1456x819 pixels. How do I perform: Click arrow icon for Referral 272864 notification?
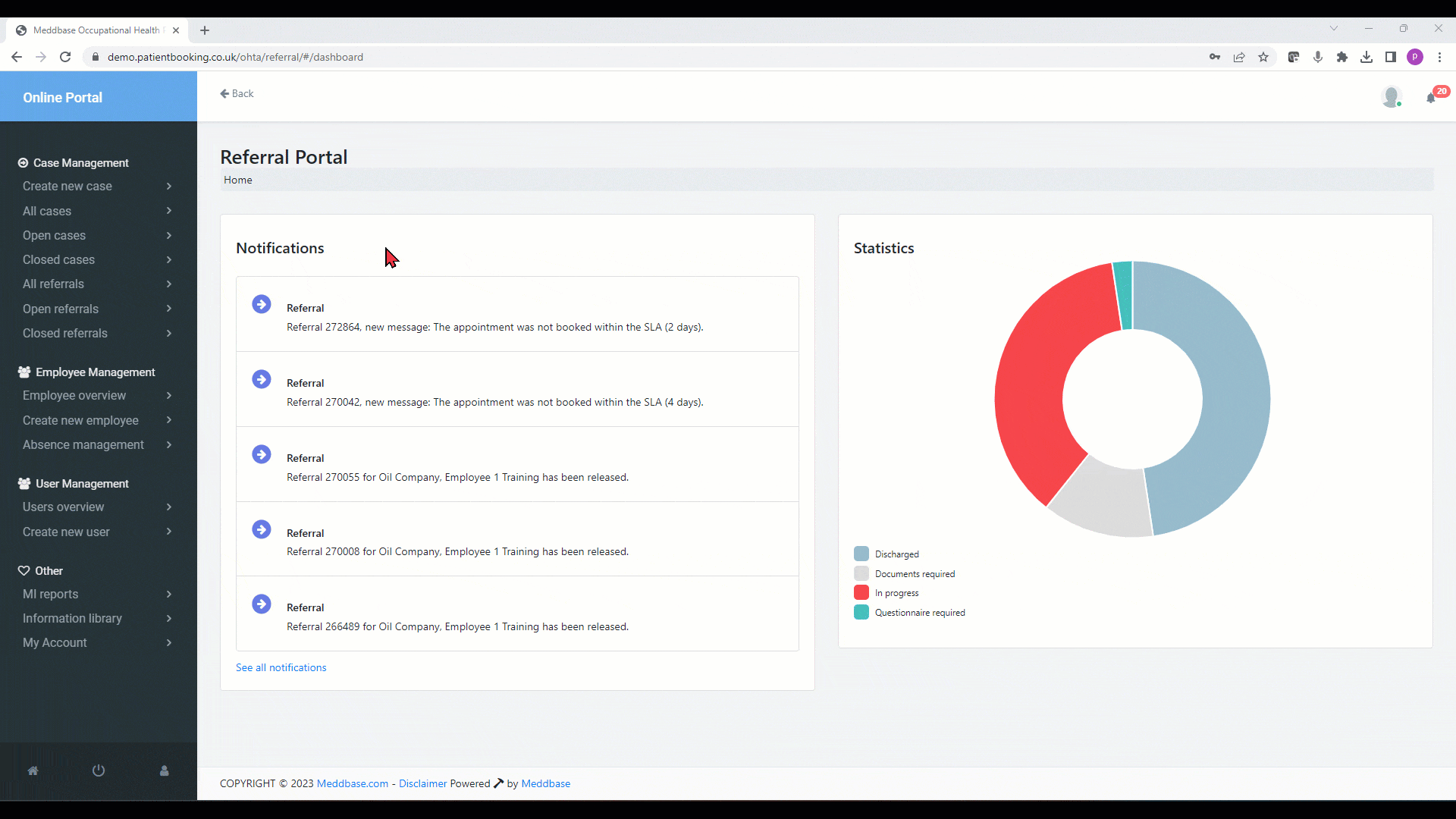pyautogui.click(x=262, y=304)
